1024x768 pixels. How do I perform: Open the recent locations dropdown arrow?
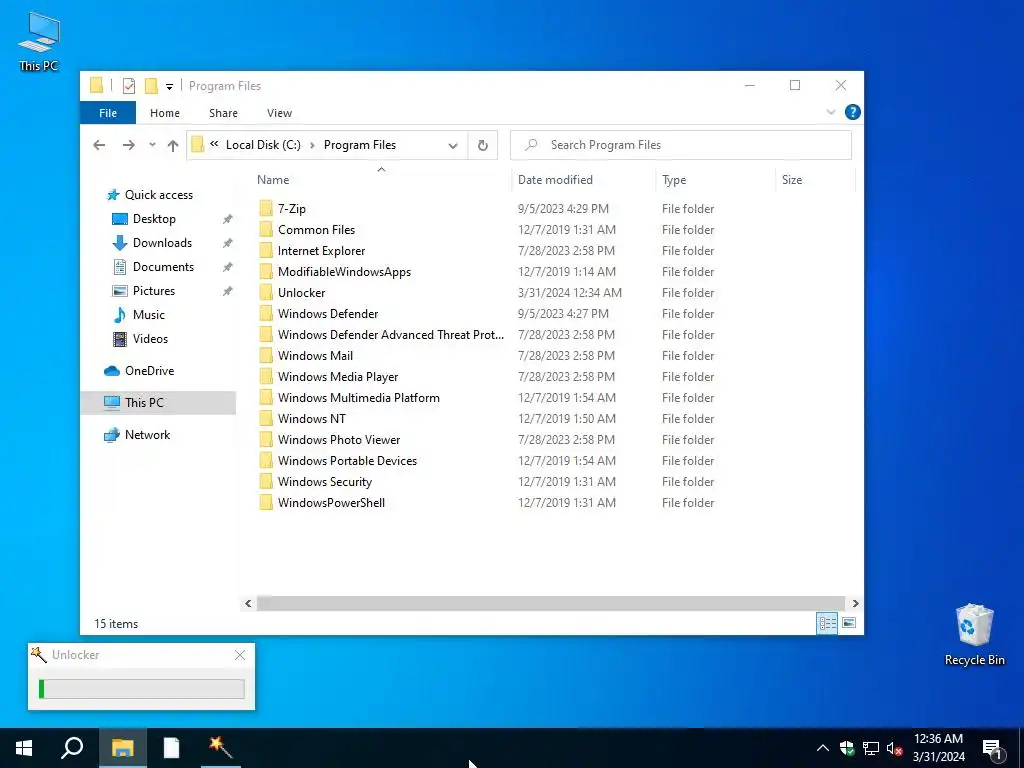(x=152, y=145)
